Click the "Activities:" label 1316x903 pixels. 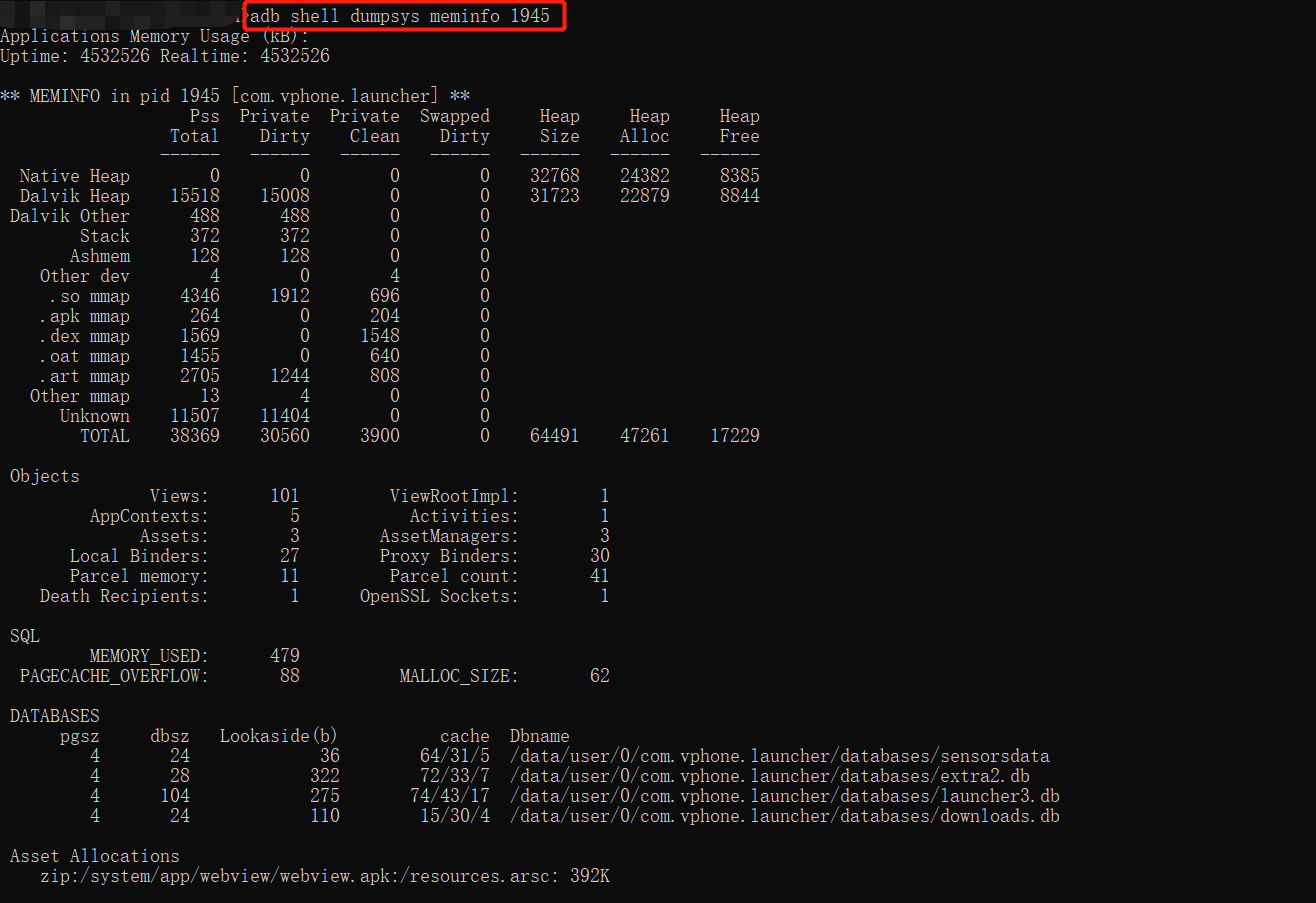tap(465, 516)
